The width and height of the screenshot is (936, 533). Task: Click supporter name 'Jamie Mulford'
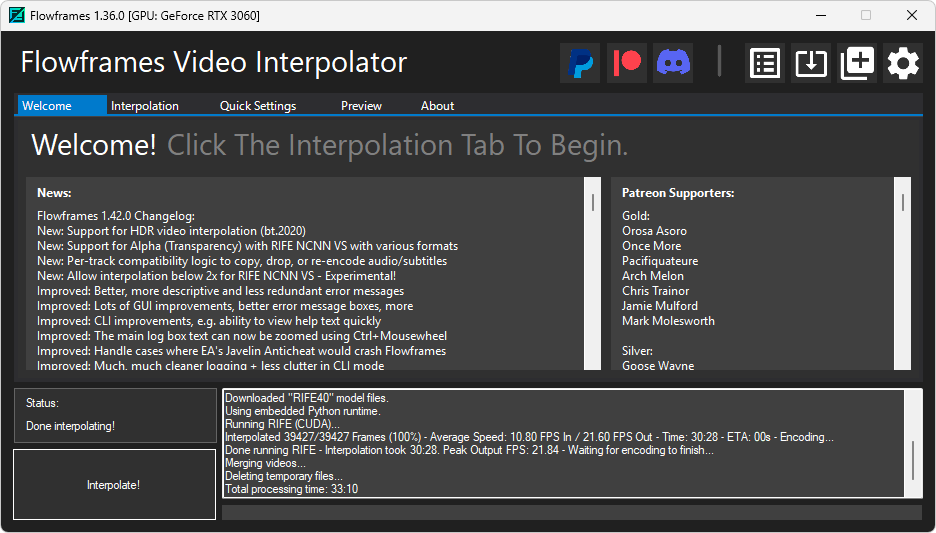pos(660,306)
